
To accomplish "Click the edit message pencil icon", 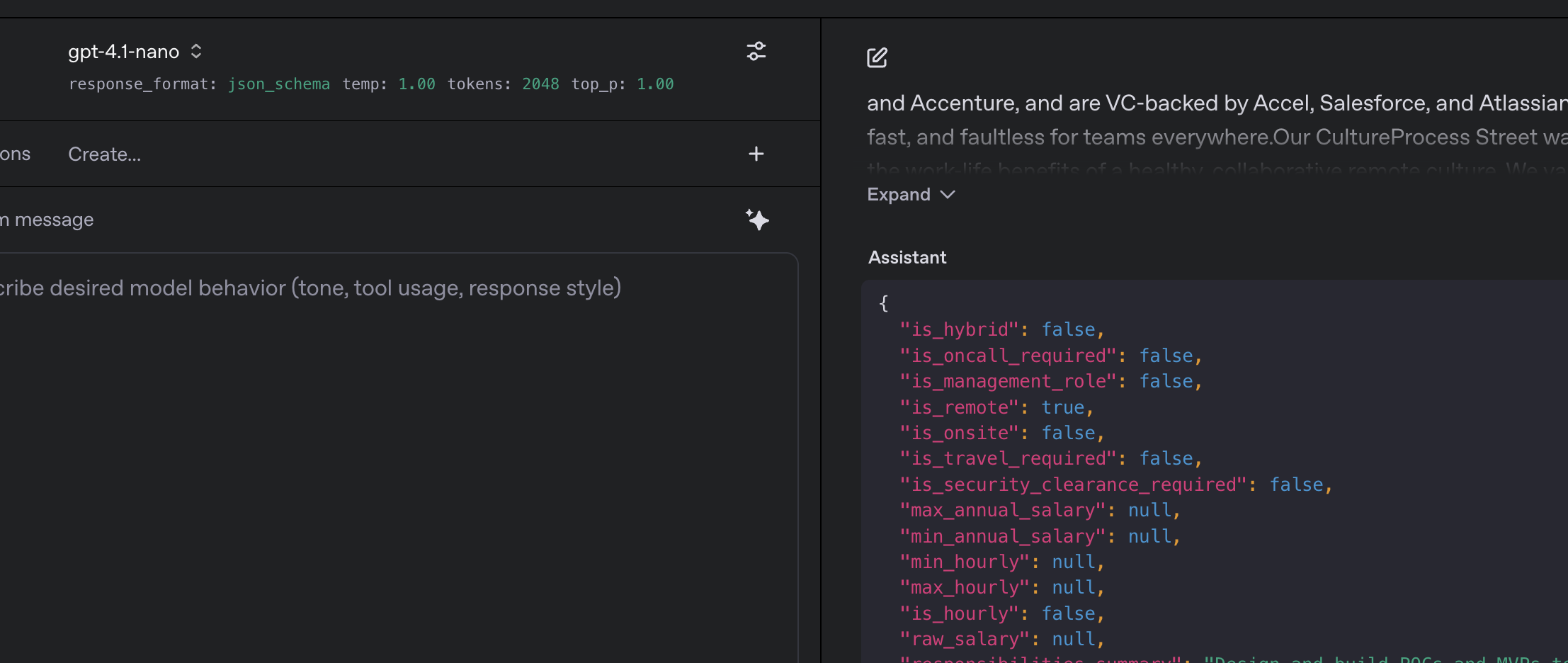I will point(877,57).
